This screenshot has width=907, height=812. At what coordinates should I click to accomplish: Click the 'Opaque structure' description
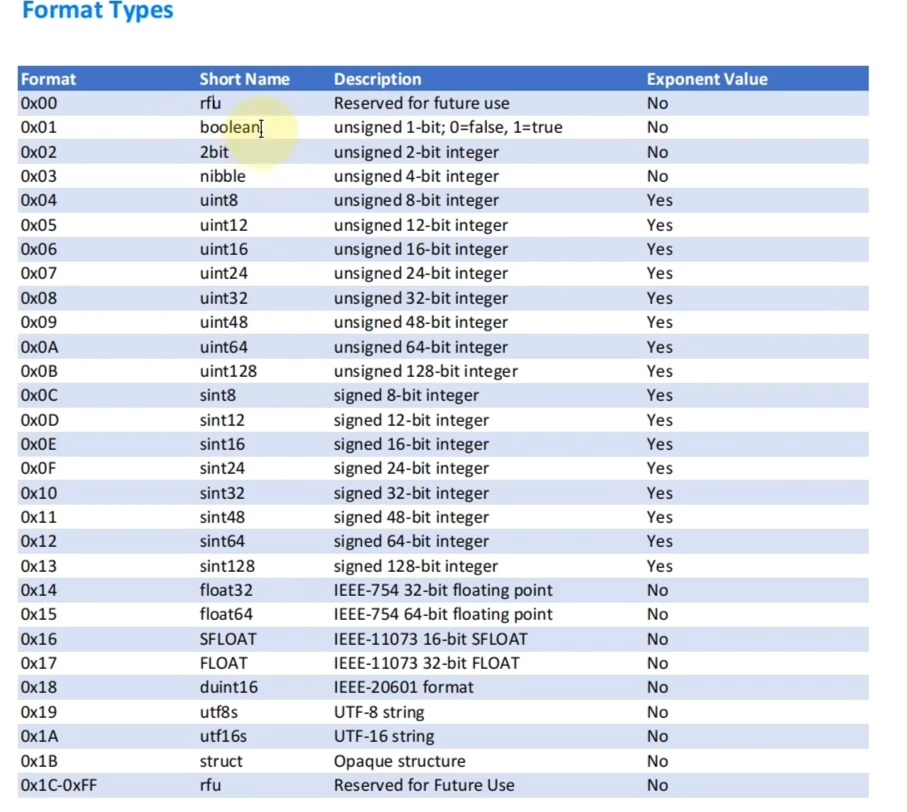click(399, 762)
